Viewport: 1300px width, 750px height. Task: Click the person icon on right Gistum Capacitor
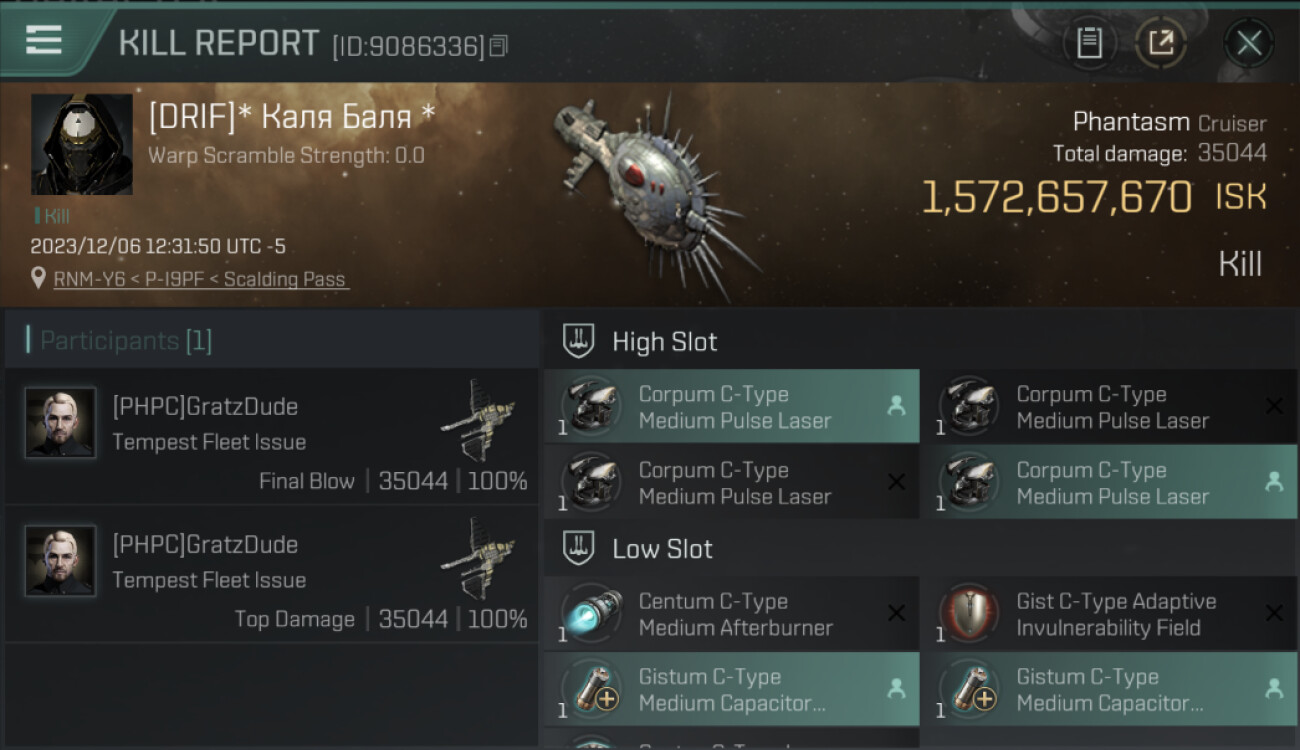click(x=1274, y=689)
